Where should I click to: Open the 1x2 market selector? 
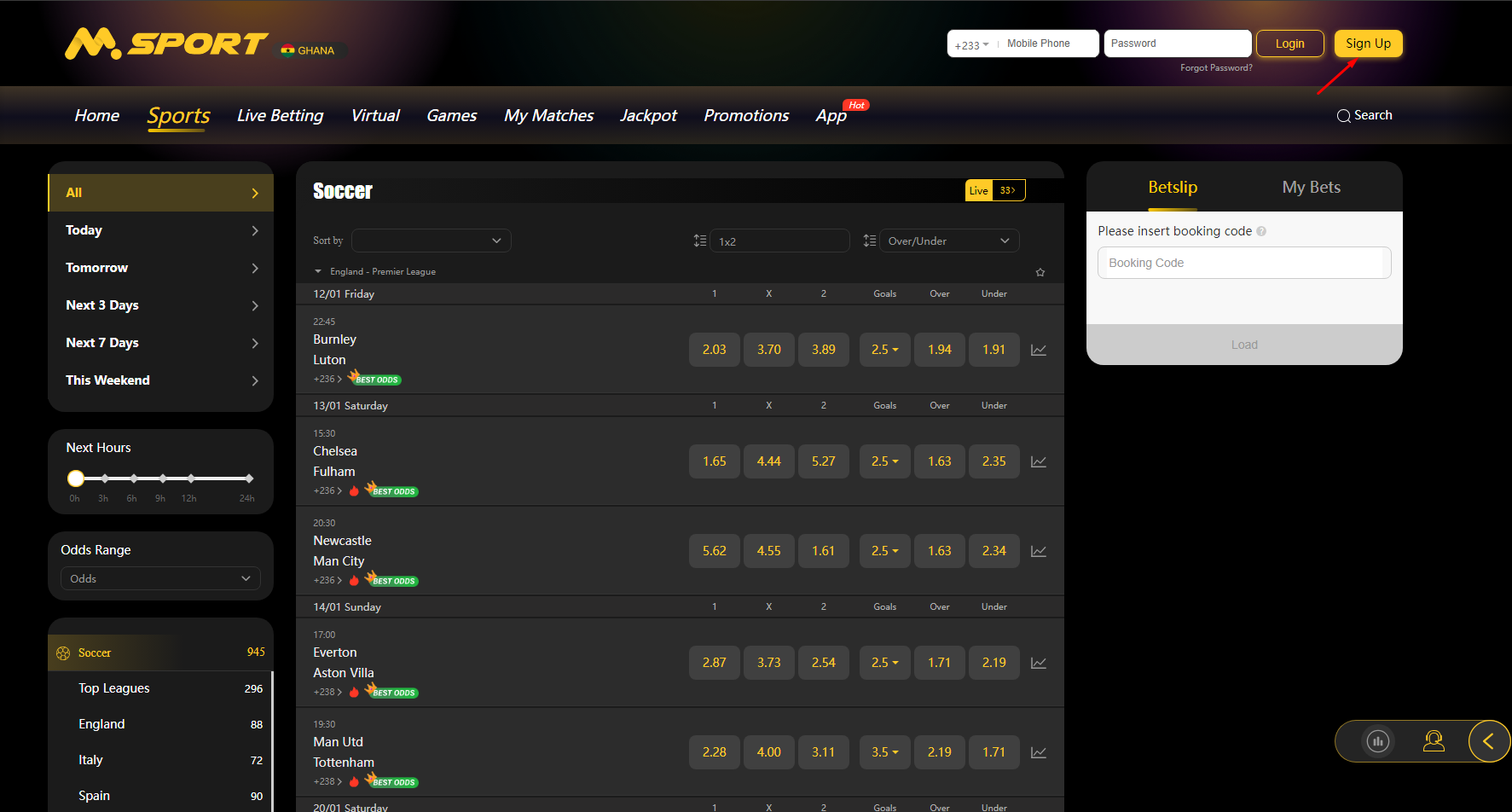click(779, 241)
